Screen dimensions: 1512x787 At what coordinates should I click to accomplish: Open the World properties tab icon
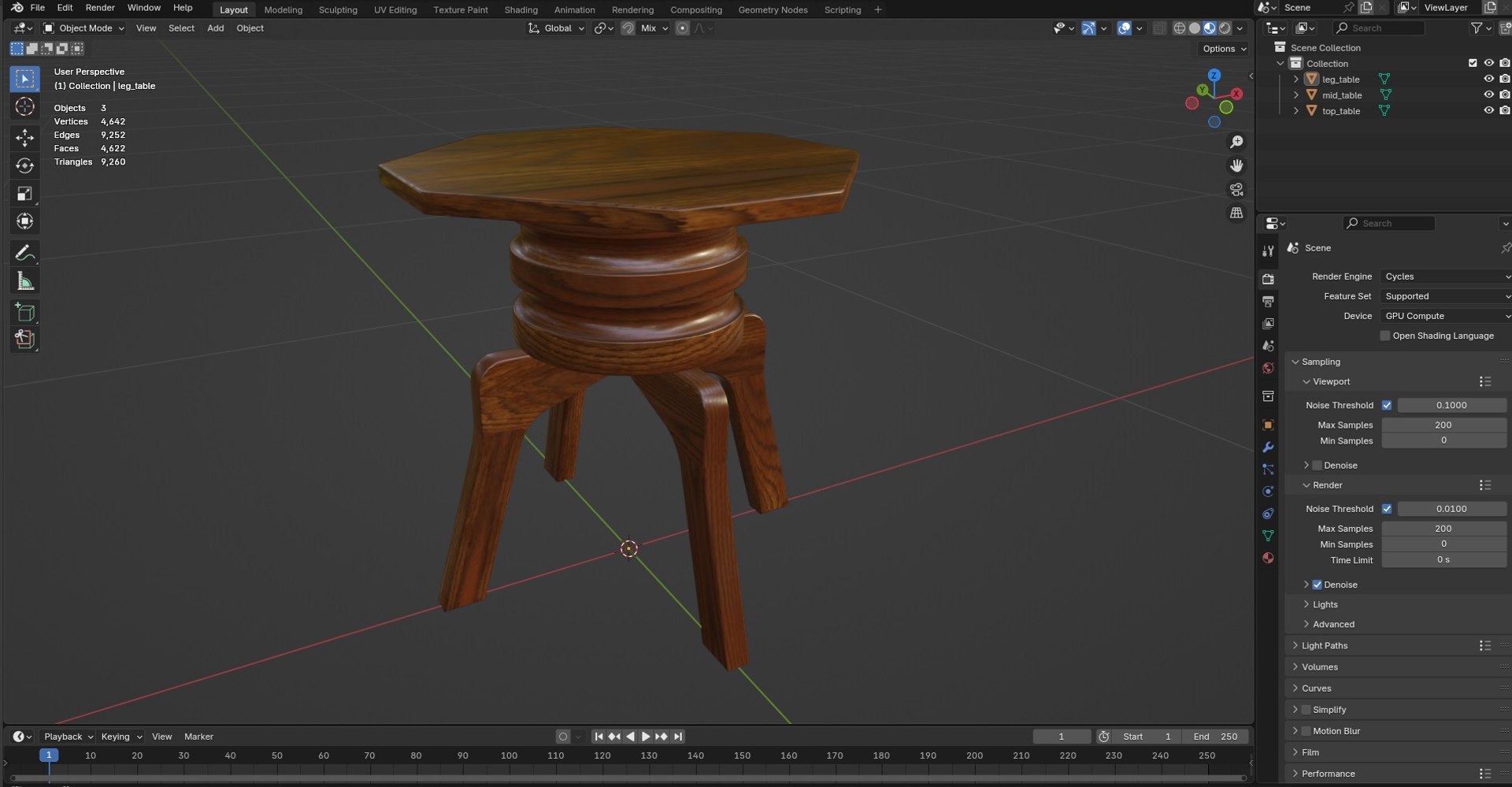(1268, 368)
